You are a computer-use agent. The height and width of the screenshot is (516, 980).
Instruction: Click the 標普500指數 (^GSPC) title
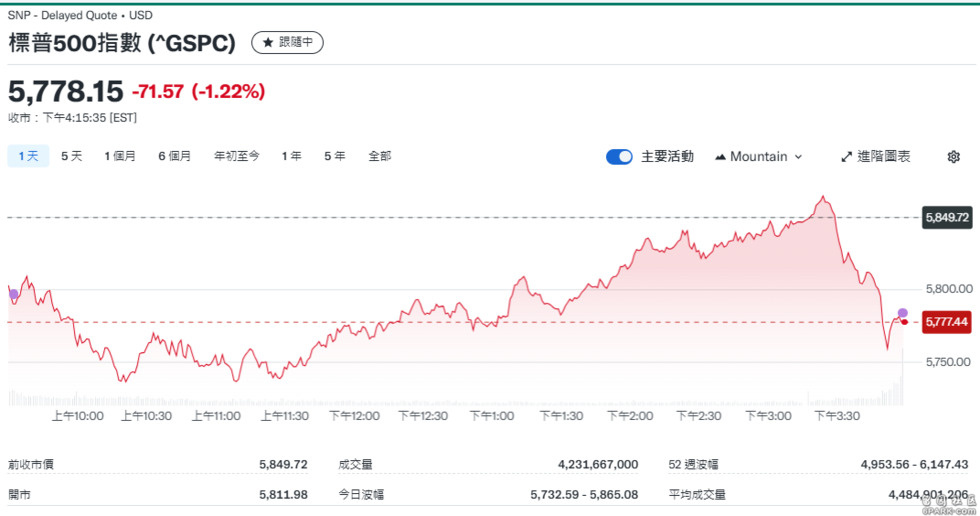tap(122, 42)
